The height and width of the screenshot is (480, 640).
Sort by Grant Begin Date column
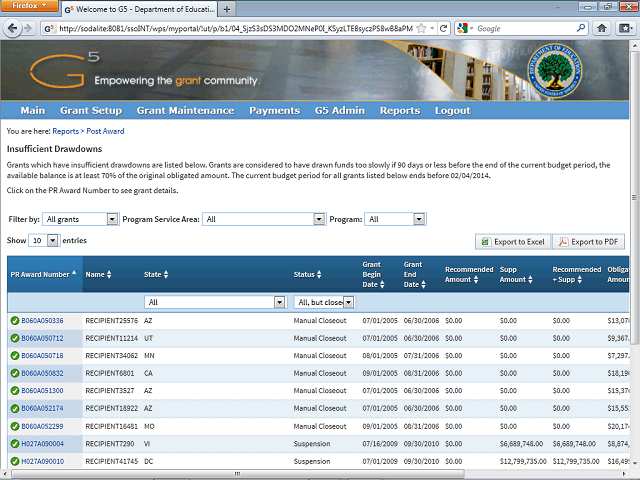[x=382, y=284]
